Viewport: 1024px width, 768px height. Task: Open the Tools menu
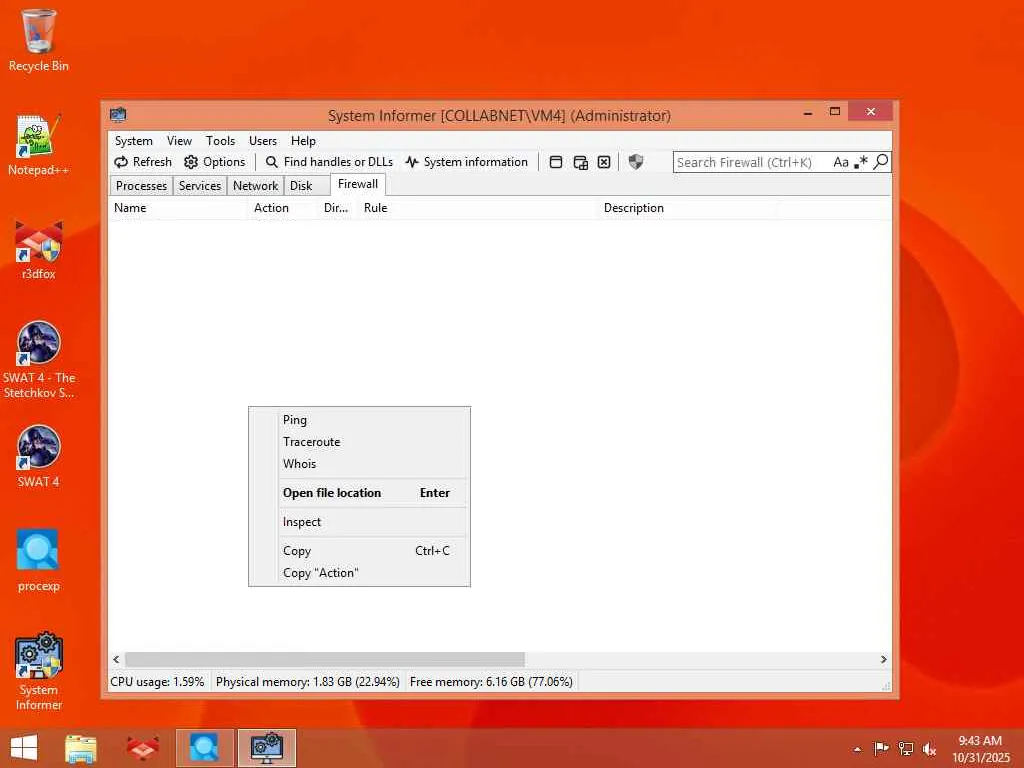(x=220, y=141)
